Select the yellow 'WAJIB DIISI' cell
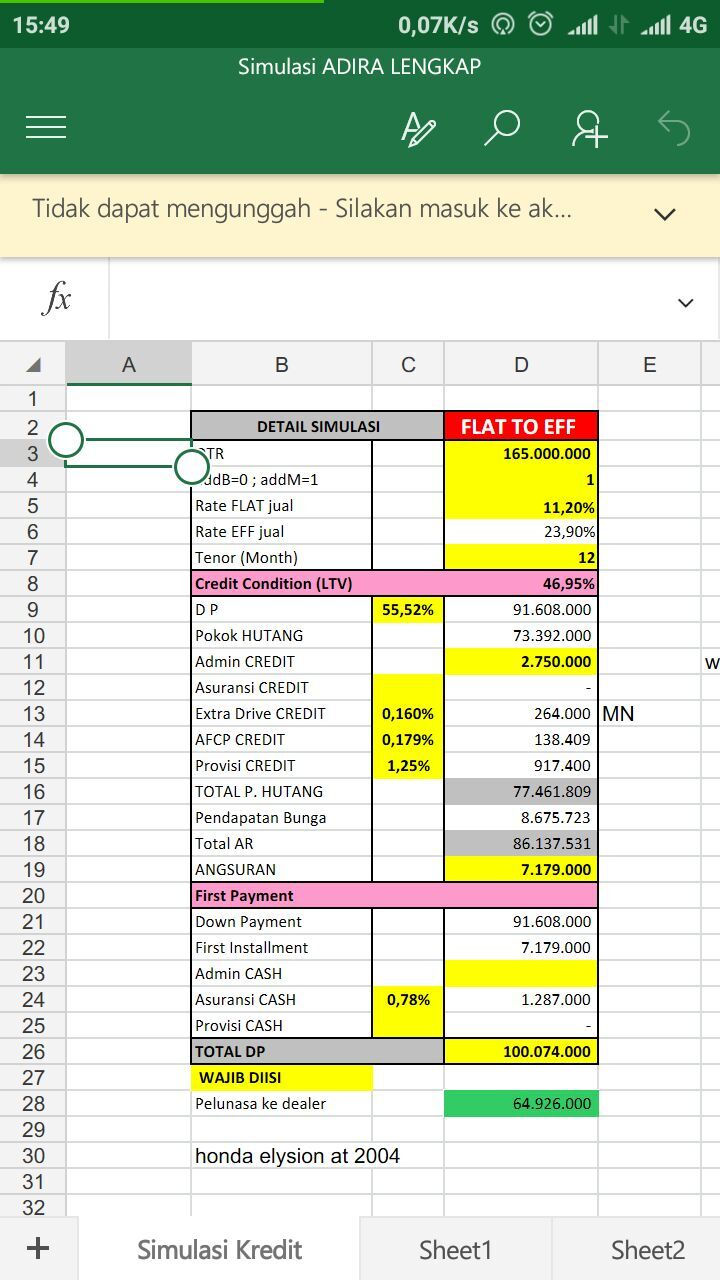The width and height of the screenshot is (720, 1280). (281, 1077)
